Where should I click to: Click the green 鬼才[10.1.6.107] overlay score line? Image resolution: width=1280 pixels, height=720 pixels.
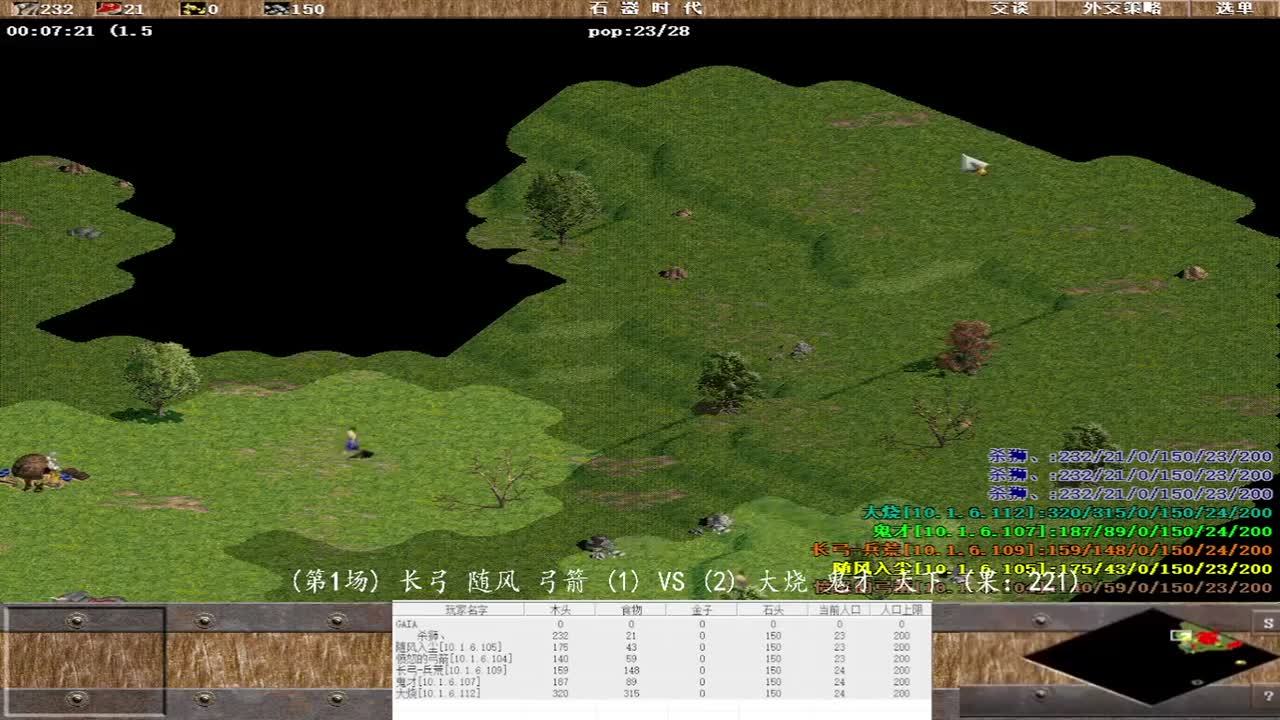pos(1072,532)
